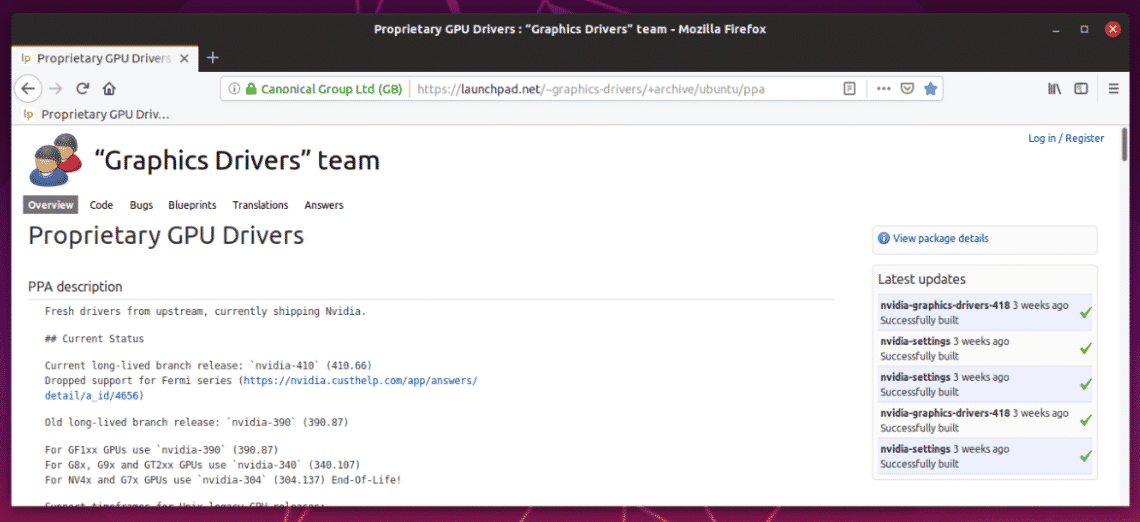The image size is (1140, 522).
Task: Click the PPA description heading
Action: (75, 287)
